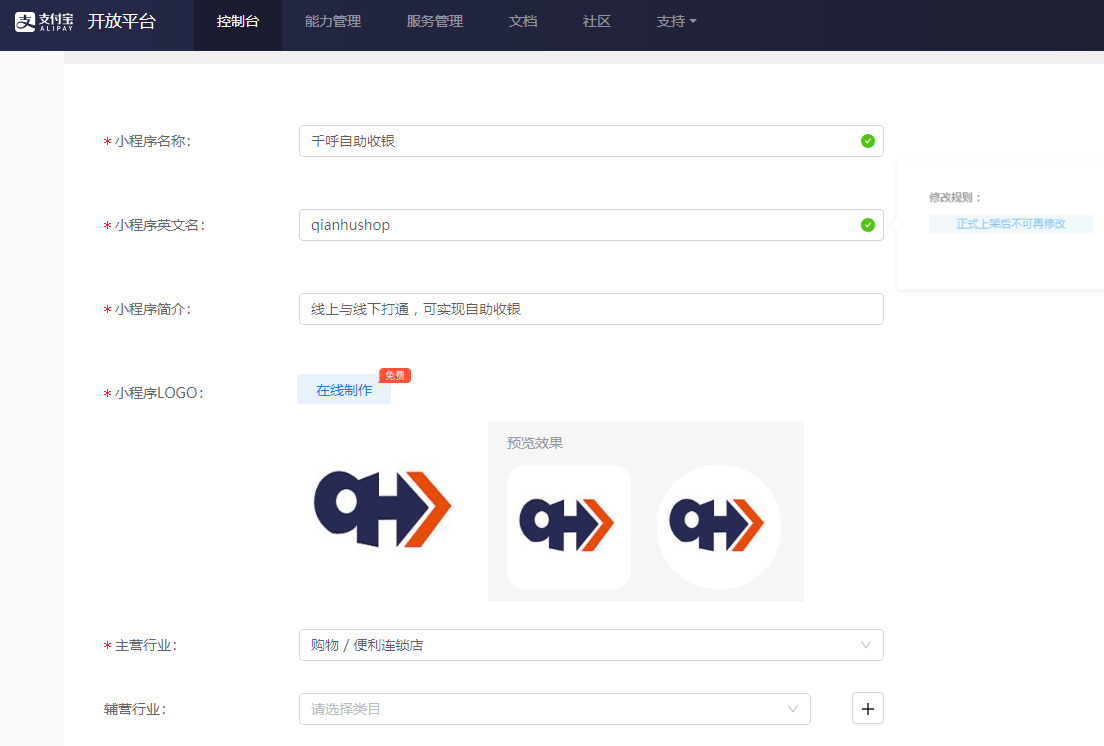Click 正式上架后不可再修改 rule text
Screen dimensions: 1104x746
point(1010,224)
